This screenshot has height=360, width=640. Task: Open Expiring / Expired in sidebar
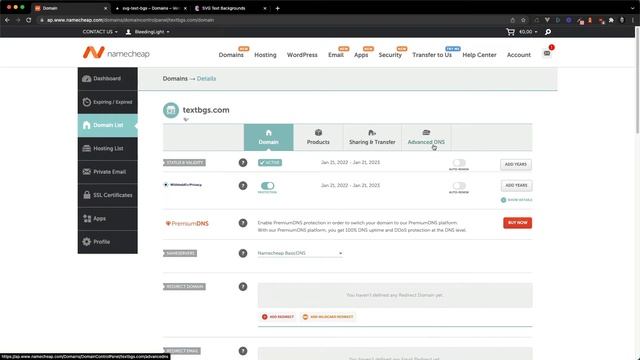click(x=108, y=102)
